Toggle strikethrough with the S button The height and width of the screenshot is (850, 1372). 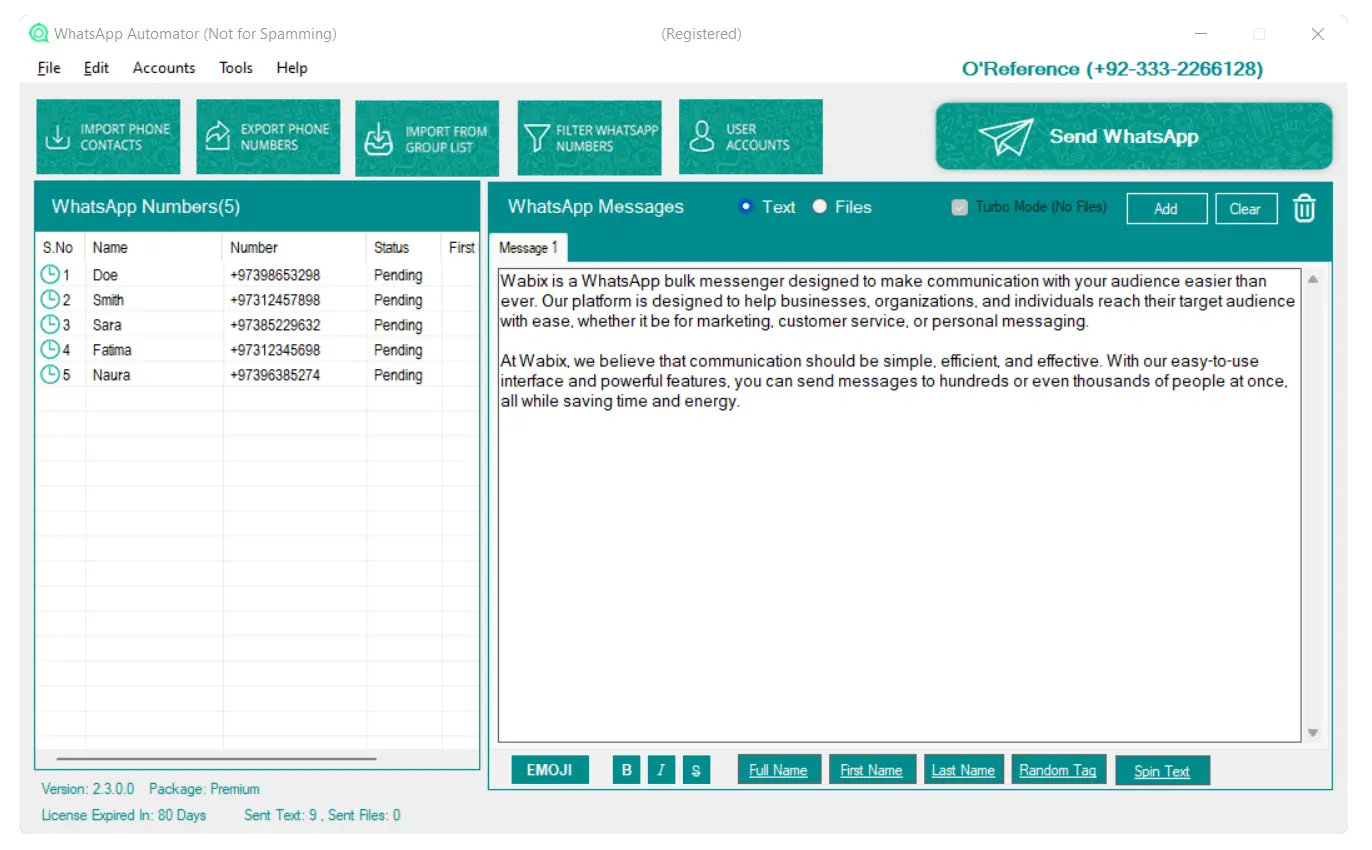tap(696, 770)
